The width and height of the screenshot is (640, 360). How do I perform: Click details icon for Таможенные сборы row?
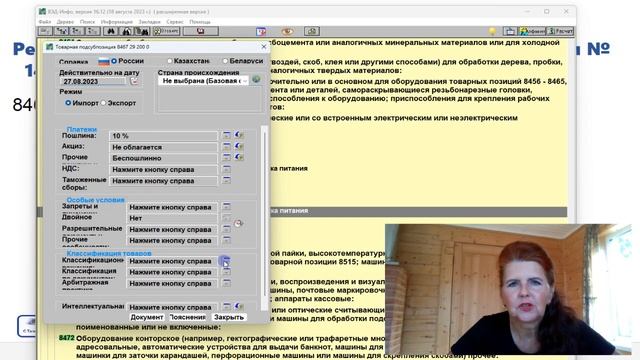(x=227, y=180)
